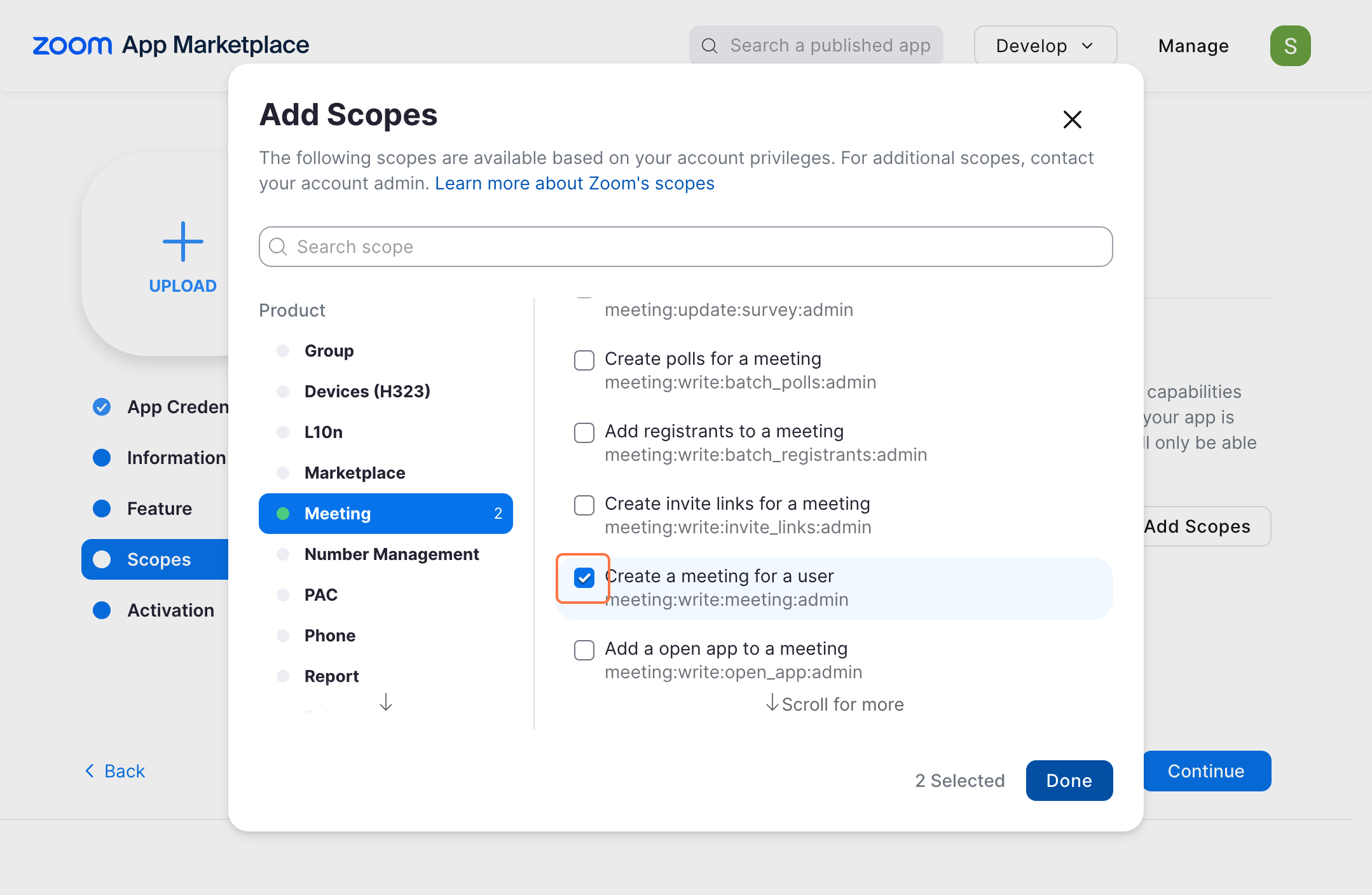1372x895 pixels.
Task: Select the Group product
Action: pos(386,351)
